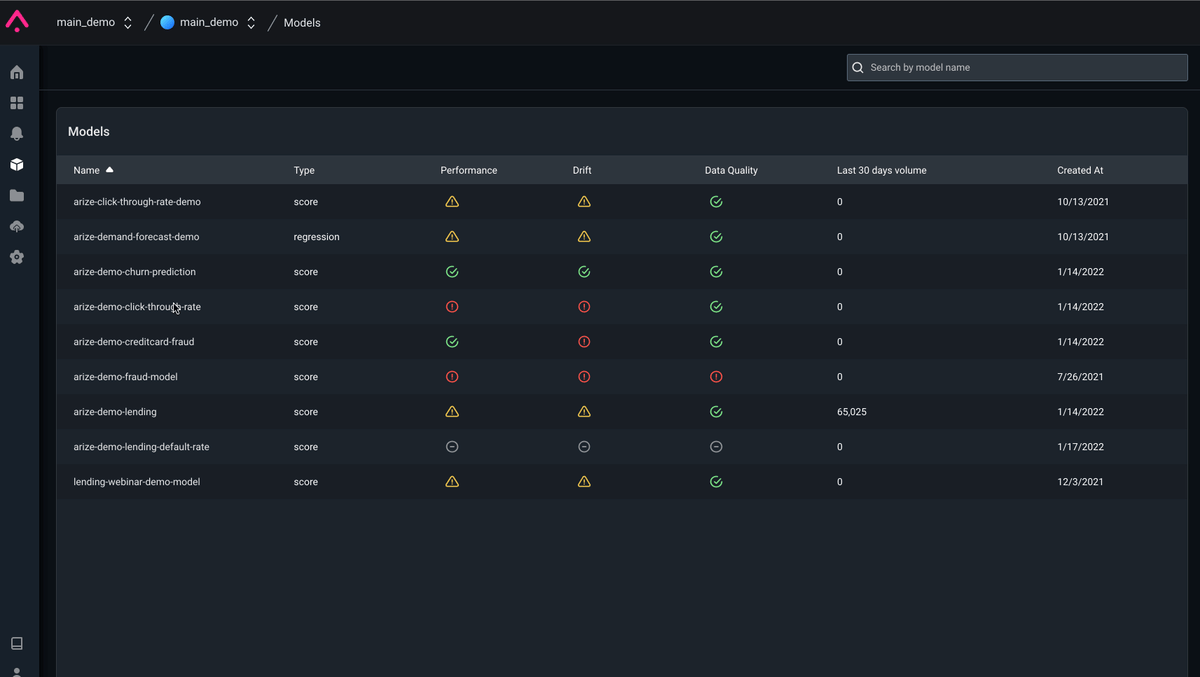The width and height of the screenshot is (1200, 677).
Task: Click Performance warning icon for arize-click-through-rate-demo
Action: pyautogui.click(x=452, y=202)
